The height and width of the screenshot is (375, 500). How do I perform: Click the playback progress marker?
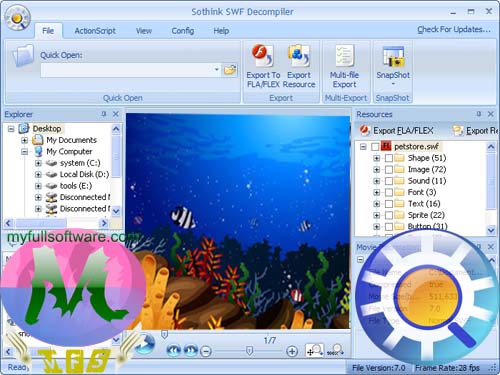164,334
